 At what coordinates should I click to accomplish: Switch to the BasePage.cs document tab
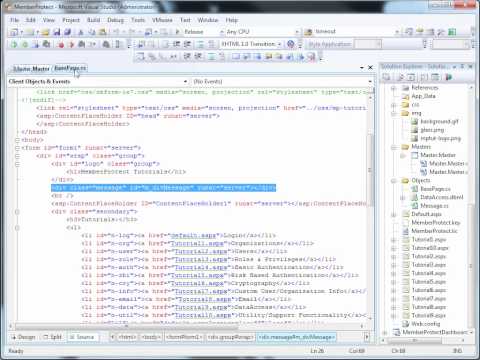(70, 68)
